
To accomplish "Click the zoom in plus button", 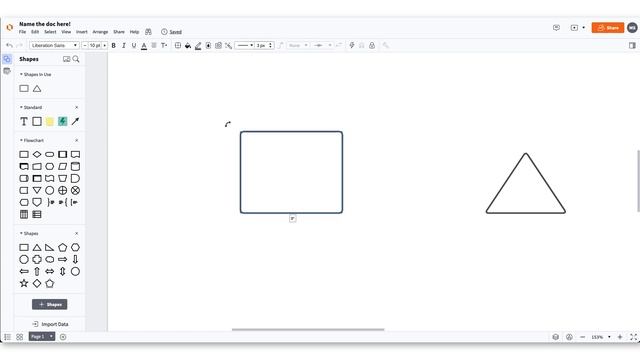I will coord(620,337).
